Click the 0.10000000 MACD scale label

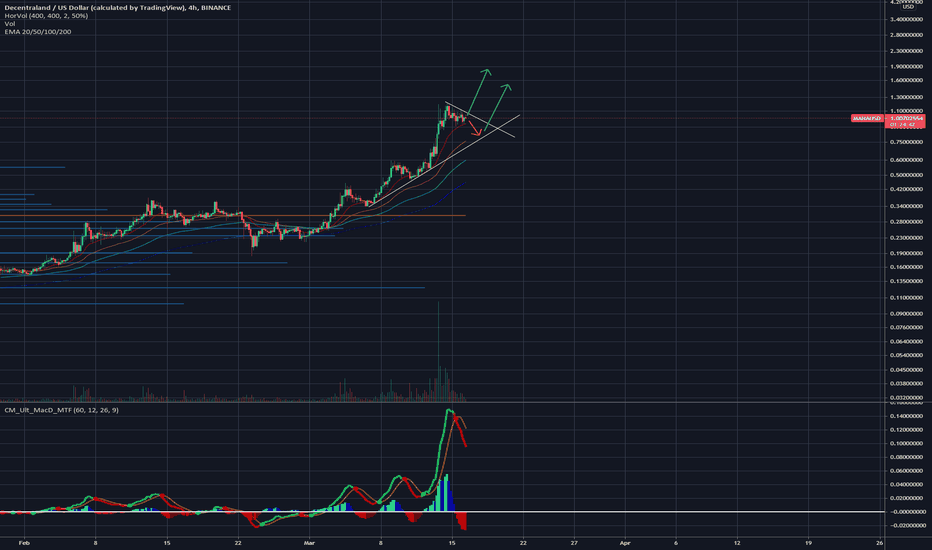(x=906, y=444)
